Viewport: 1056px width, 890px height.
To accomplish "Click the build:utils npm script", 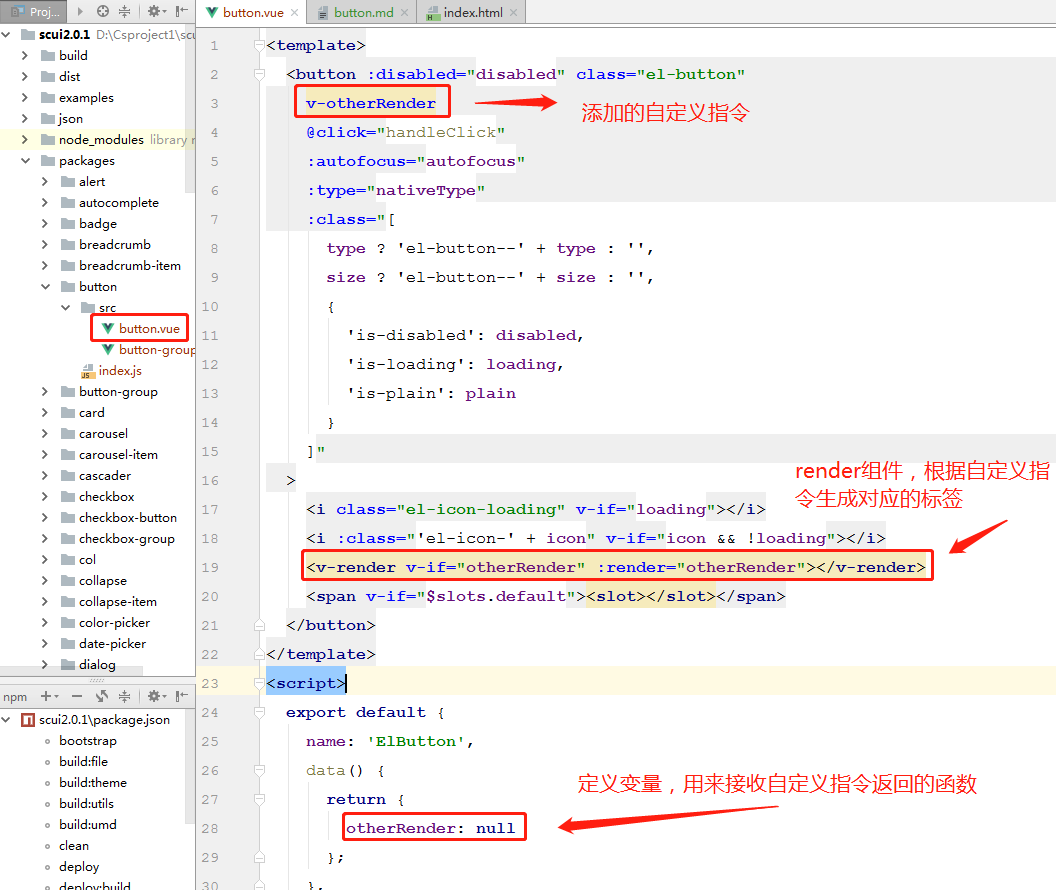I will (x=86, y=803).
